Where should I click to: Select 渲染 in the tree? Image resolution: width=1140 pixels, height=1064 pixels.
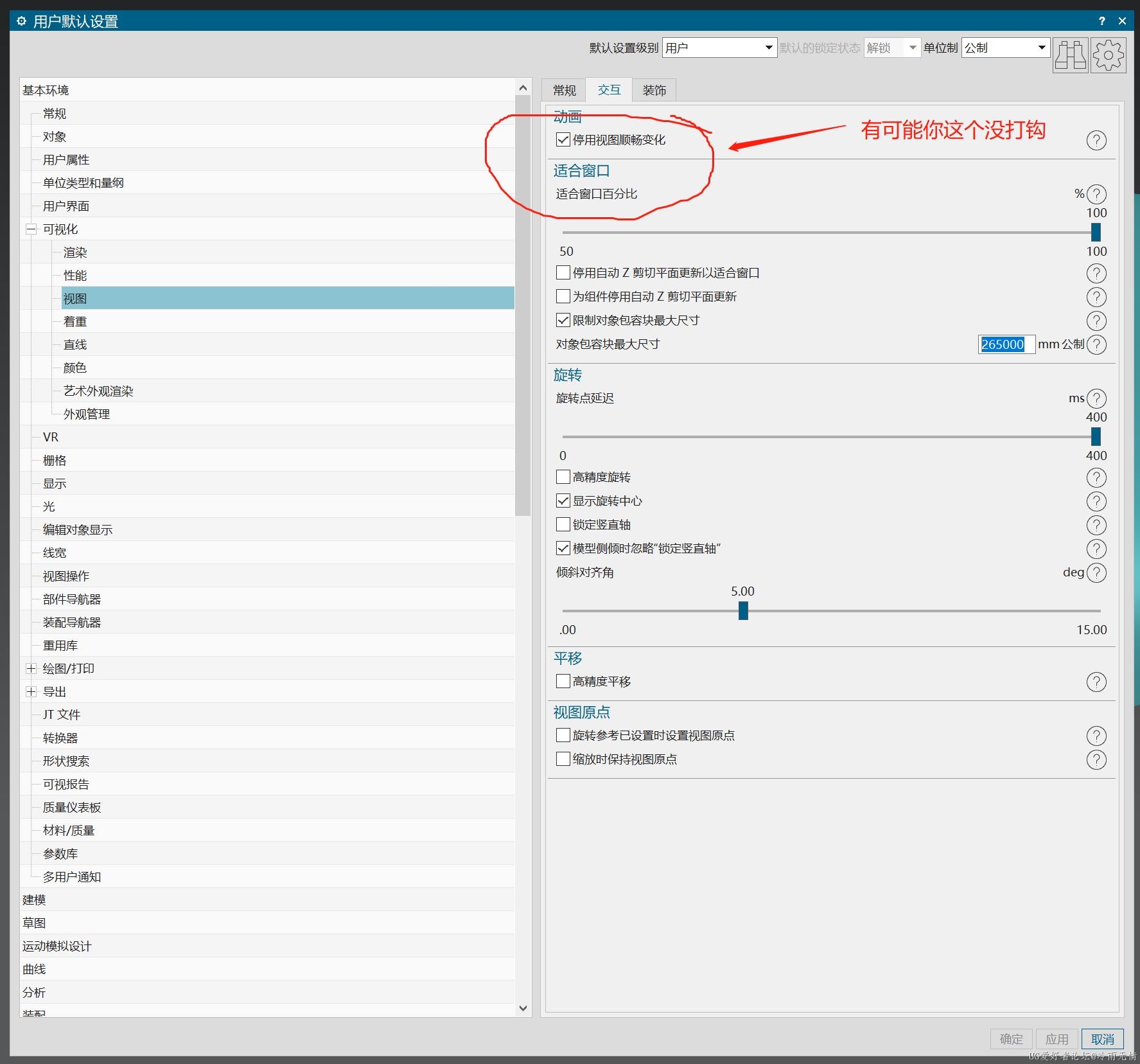pos(75,253)
